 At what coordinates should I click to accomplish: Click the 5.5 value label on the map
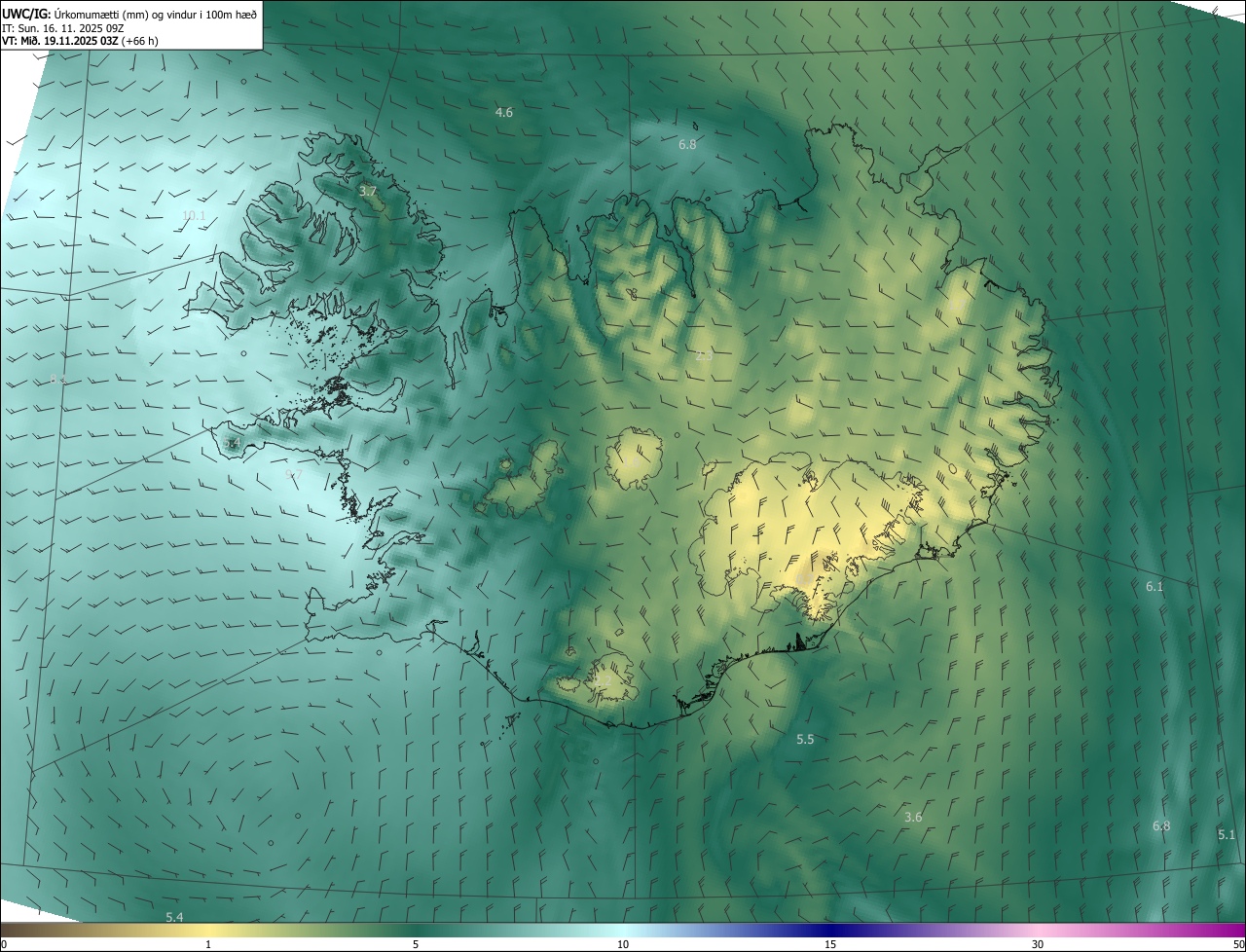(805, 740)
